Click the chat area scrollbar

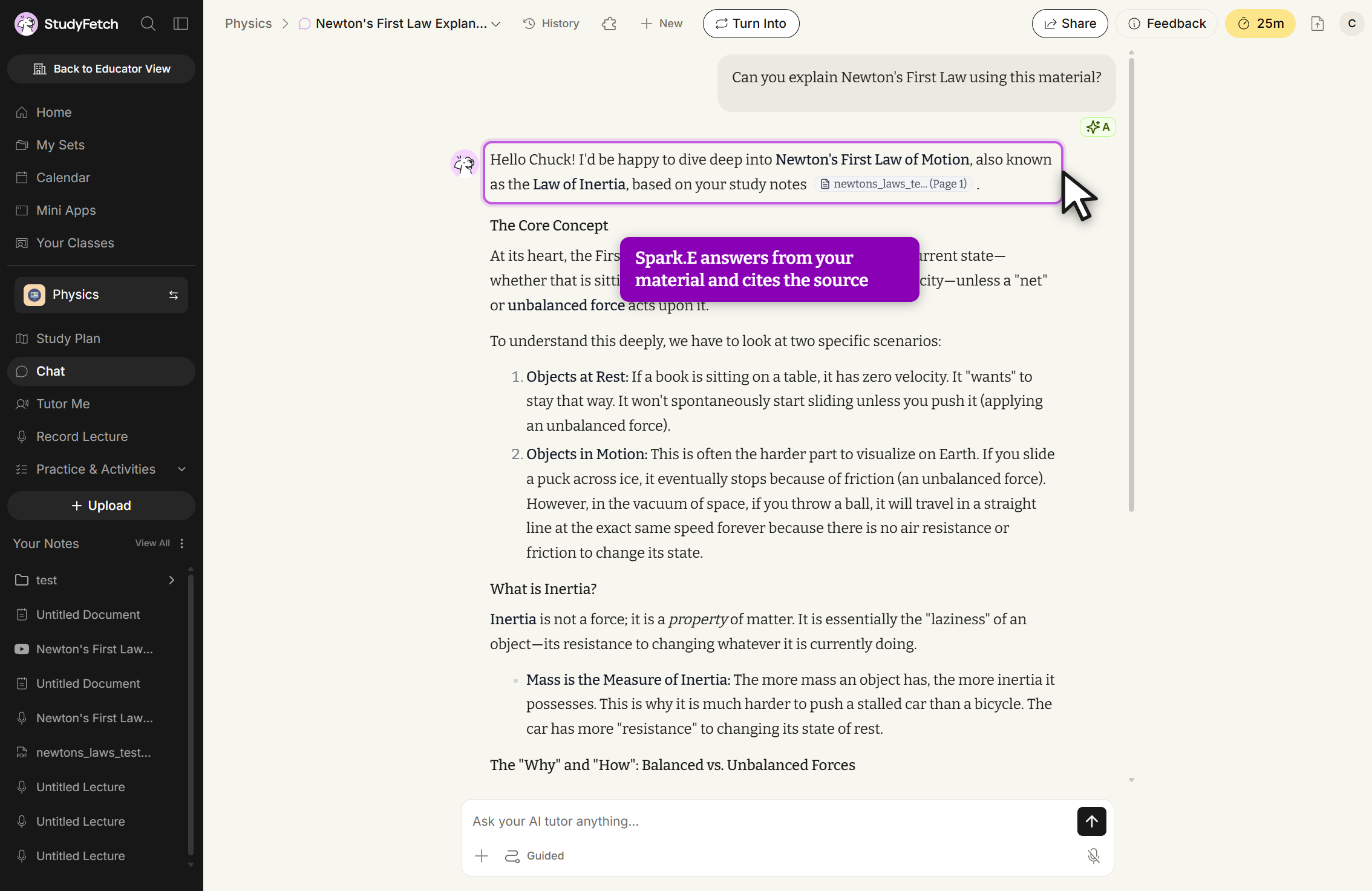1131,284
